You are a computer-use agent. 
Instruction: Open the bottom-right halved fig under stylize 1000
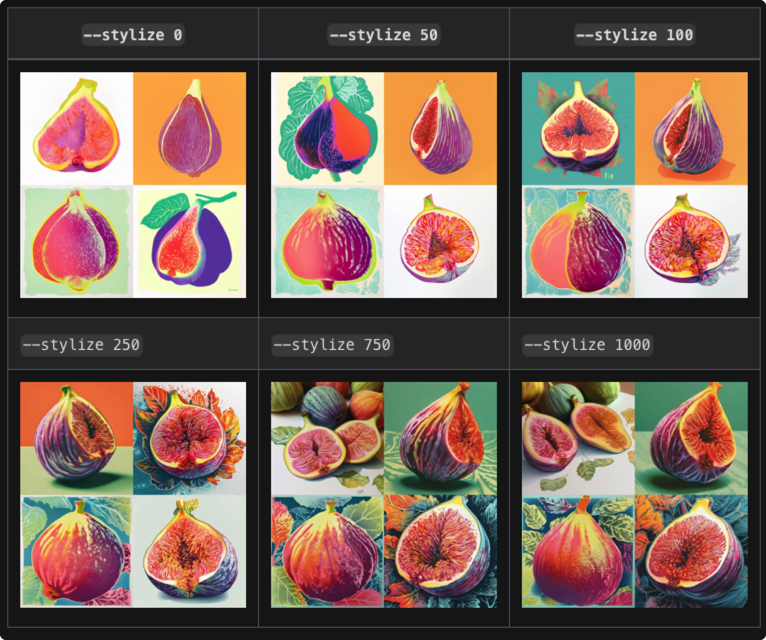point(691,552)
